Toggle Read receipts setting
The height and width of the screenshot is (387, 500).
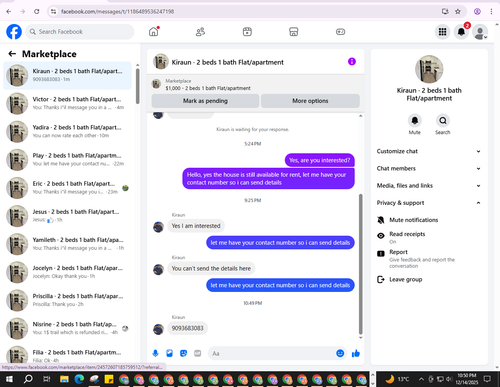coord(407,237)
